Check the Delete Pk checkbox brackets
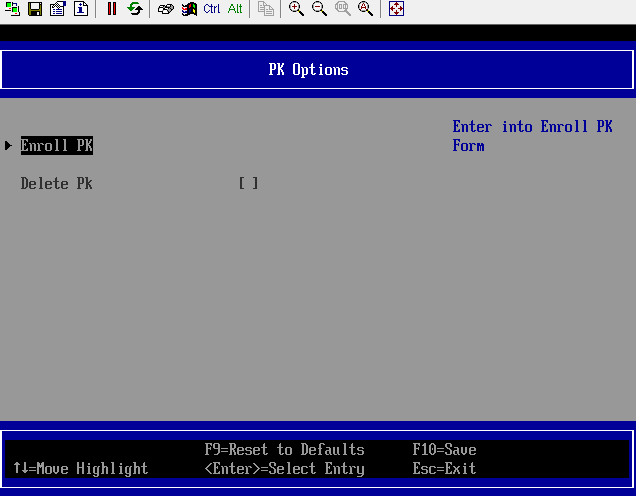The height and width of the screenshot is (496, 636). coord(249,184)
